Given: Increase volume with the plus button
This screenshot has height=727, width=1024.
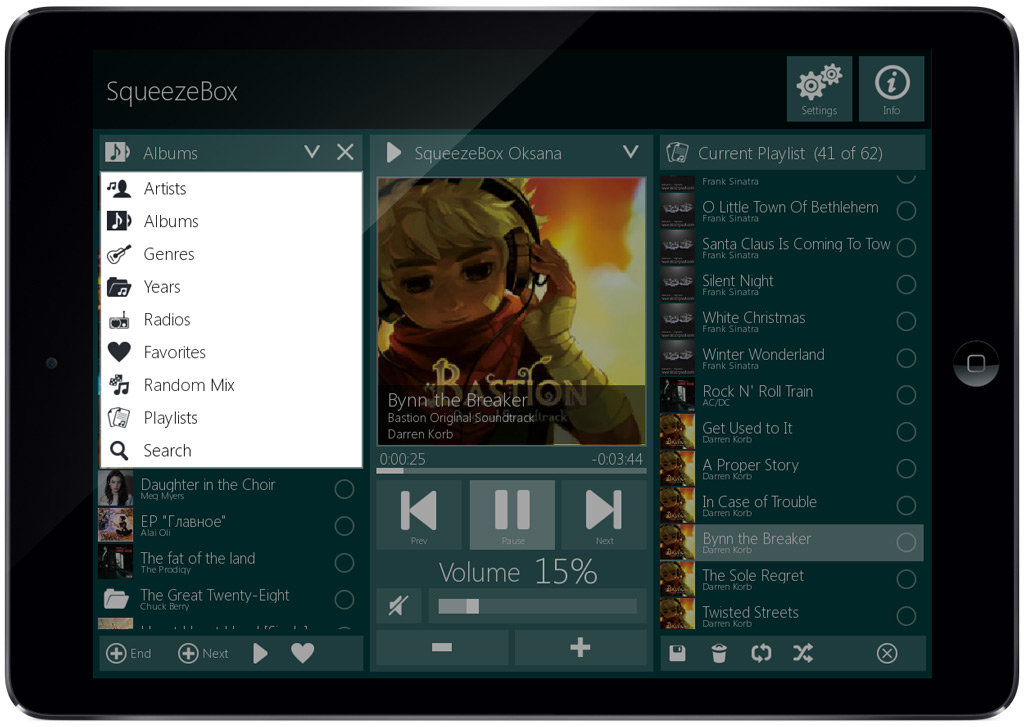Looking at the screenshot, I should 579,648.
